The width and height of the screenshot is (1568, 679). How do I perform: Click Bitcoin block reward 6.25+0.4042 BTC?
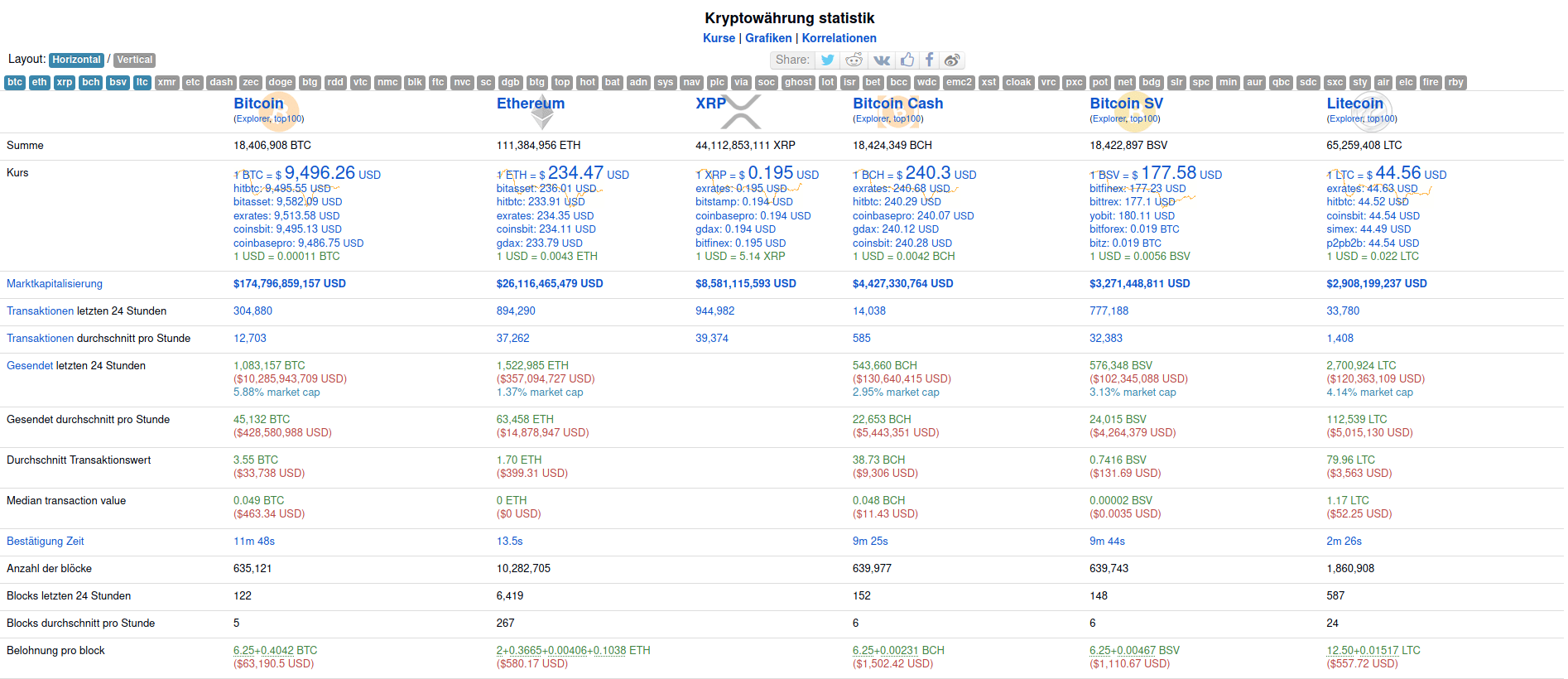tap(275, 651)
